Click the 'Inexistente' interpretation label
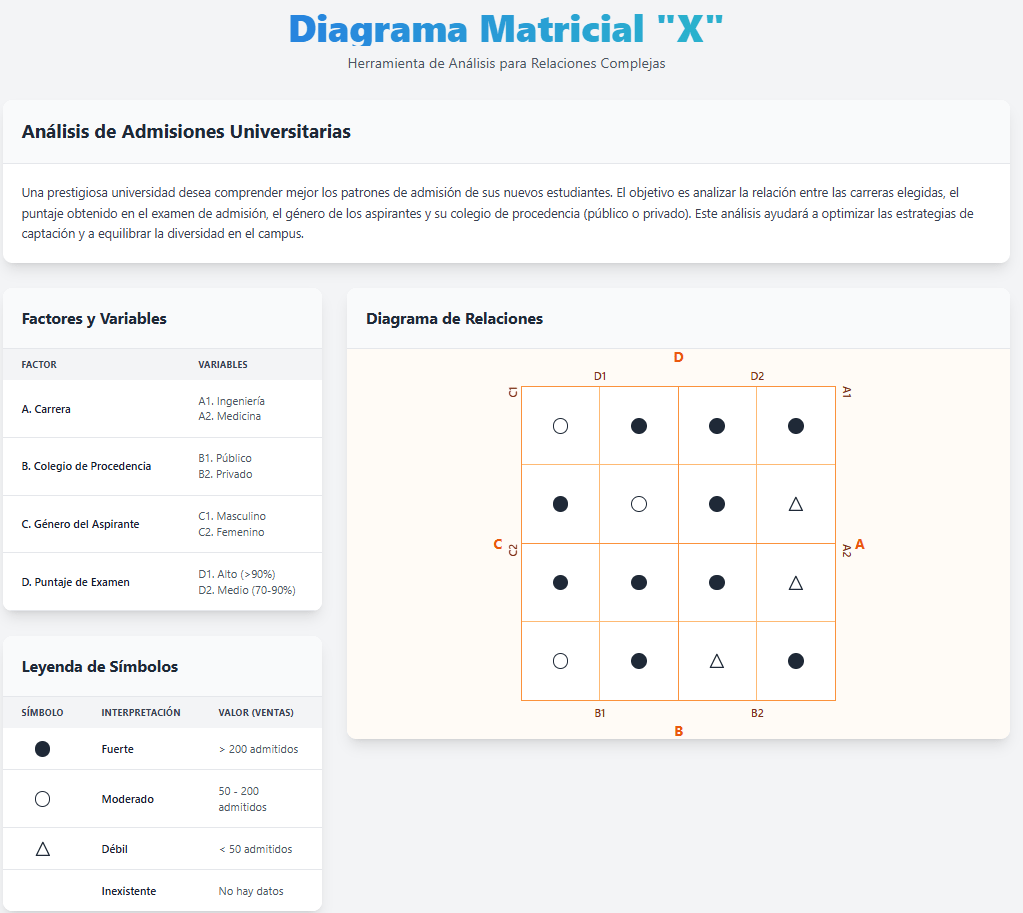Viewport: 1023px width, 913px height. tap(129, 891)
